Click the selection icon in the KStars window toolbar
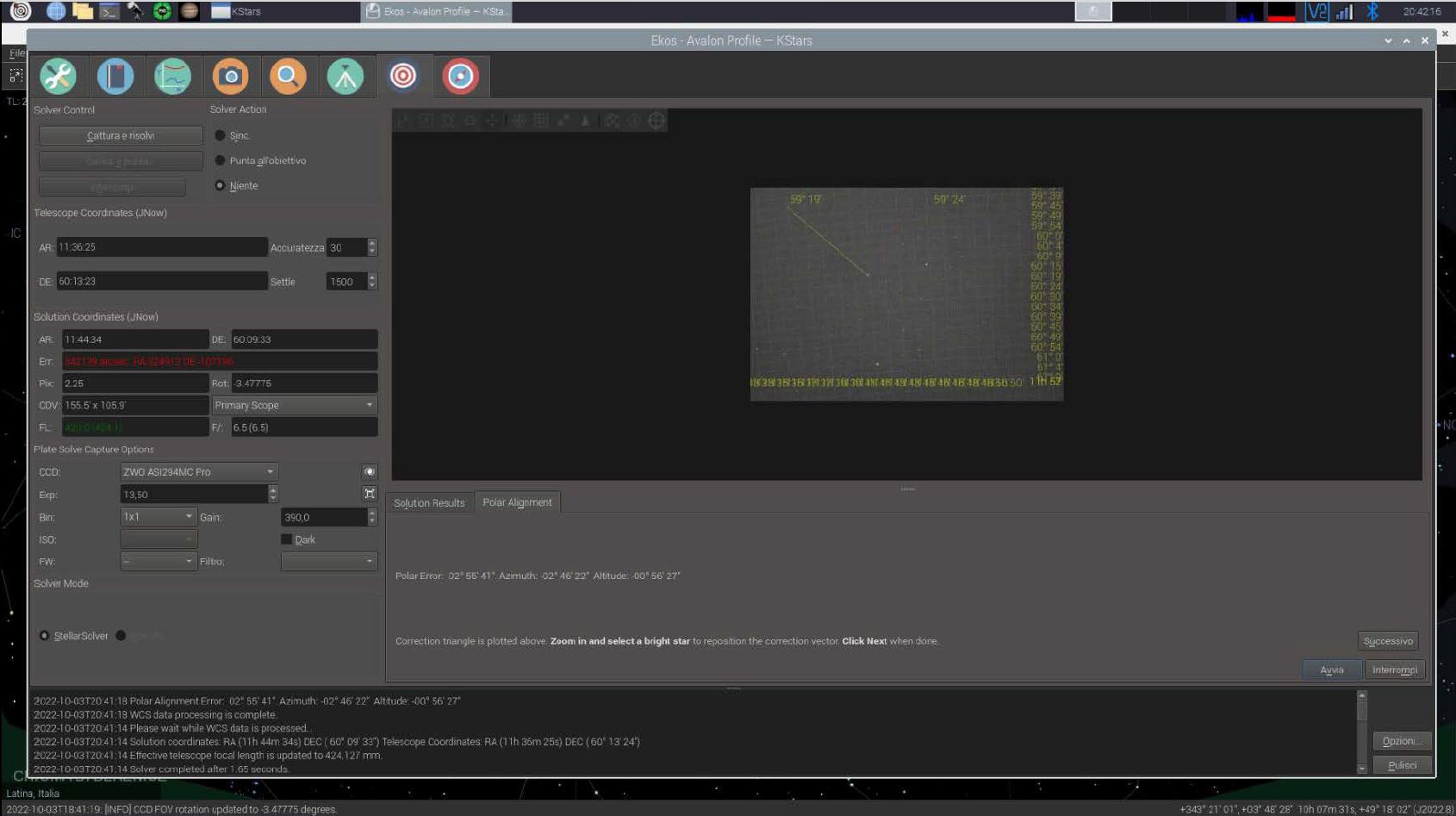The image size is (1456, 816). click(16, 76)
